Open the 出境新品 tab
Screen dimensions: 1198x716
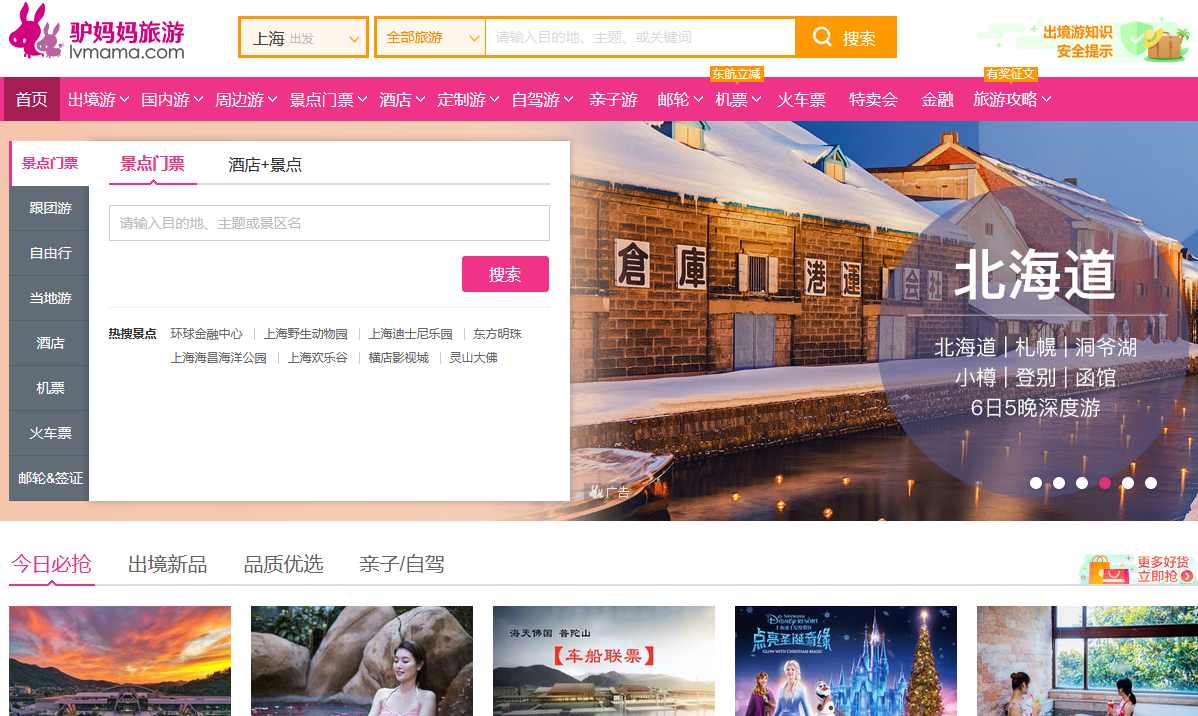[x=167, y=565]
